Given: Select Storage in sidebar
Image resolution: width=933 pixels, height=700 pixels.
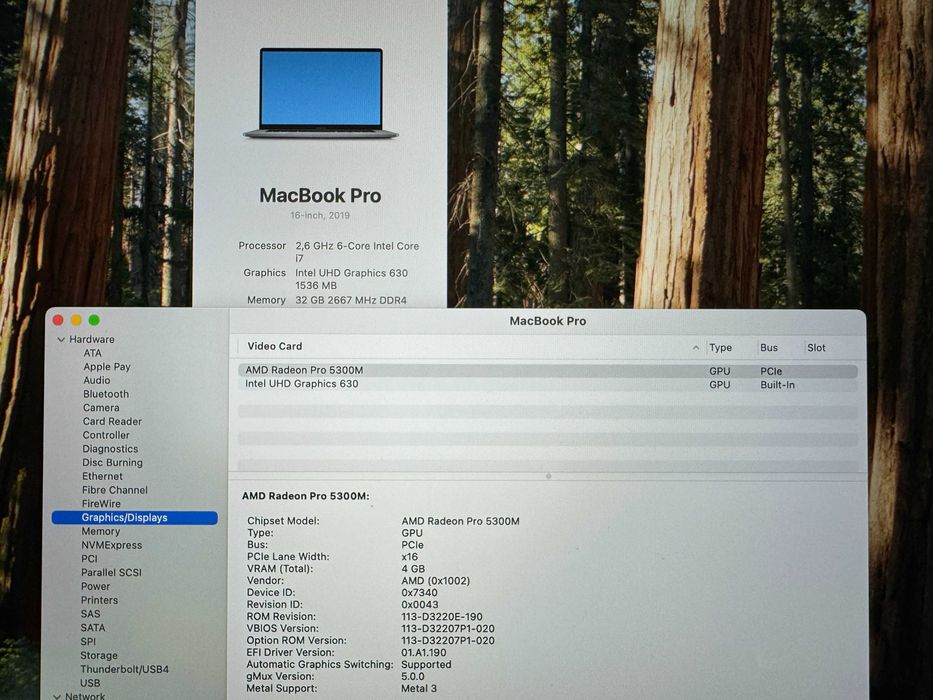Looking at the screenshot, I should coord(99,655).
